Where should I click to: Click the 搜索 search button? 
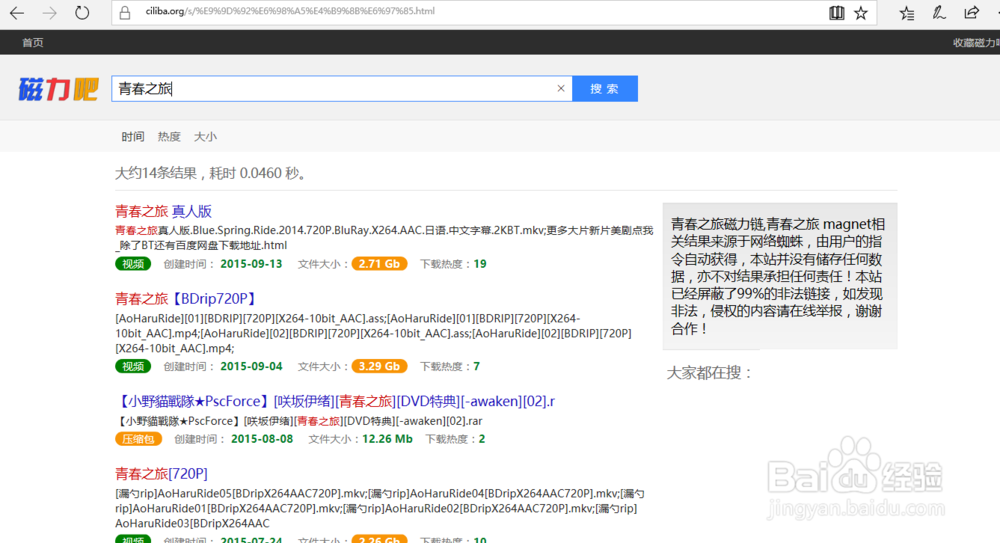605,89
